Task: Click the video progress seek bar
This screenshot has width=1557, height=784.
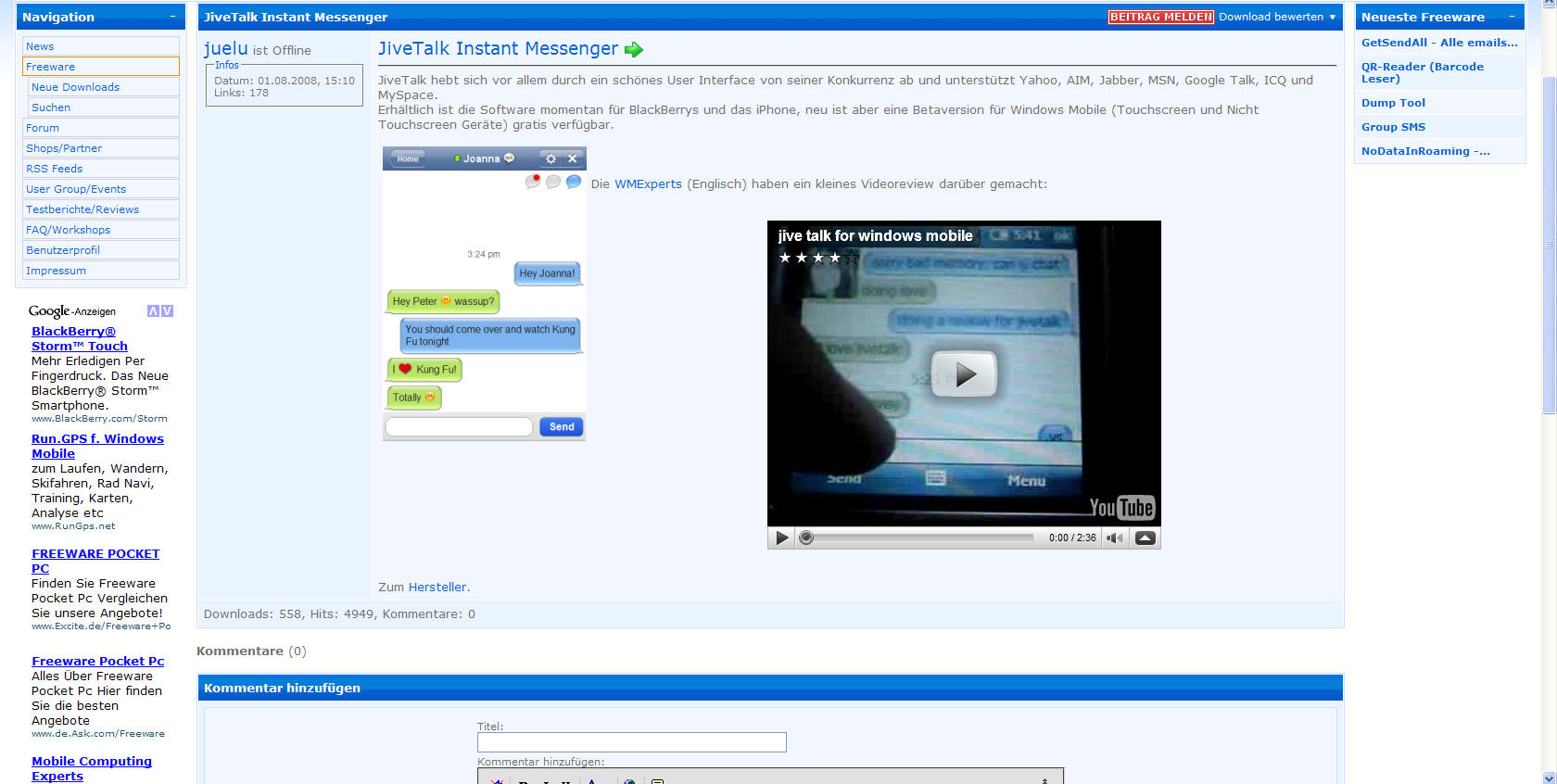Action: click(x=918, y=537)
